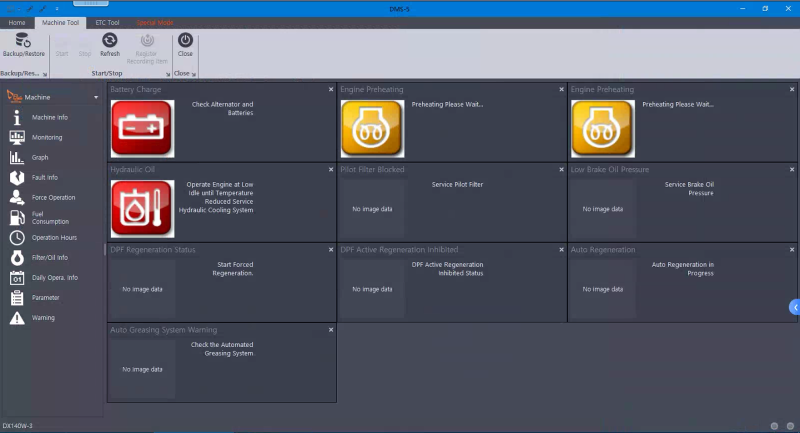
Task: Click the red Battery Charge warning image
Action: point(142,128)
